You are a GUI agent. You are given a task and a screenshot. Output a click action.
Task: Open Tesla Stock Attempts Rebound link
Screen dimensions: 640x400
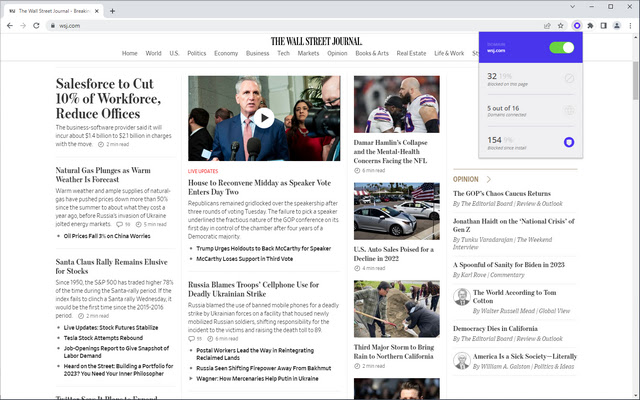coord(103,338)
